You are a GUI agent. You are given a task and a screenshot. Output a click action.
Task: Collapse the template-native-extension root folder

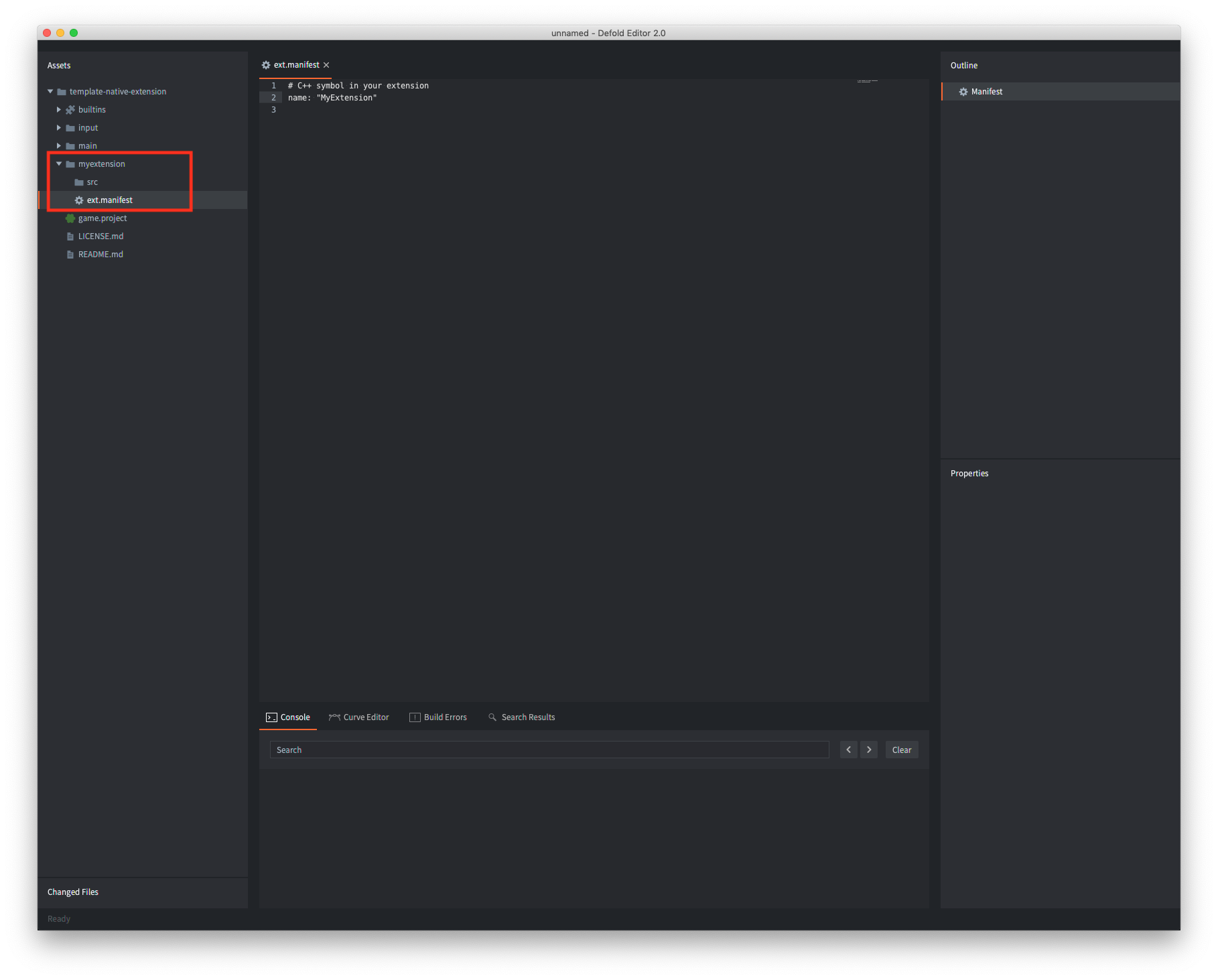[50, 92]
